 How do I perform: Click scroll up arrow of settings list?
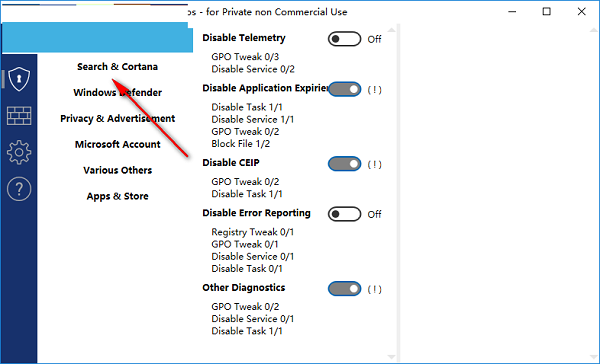[x=391, y=30]
